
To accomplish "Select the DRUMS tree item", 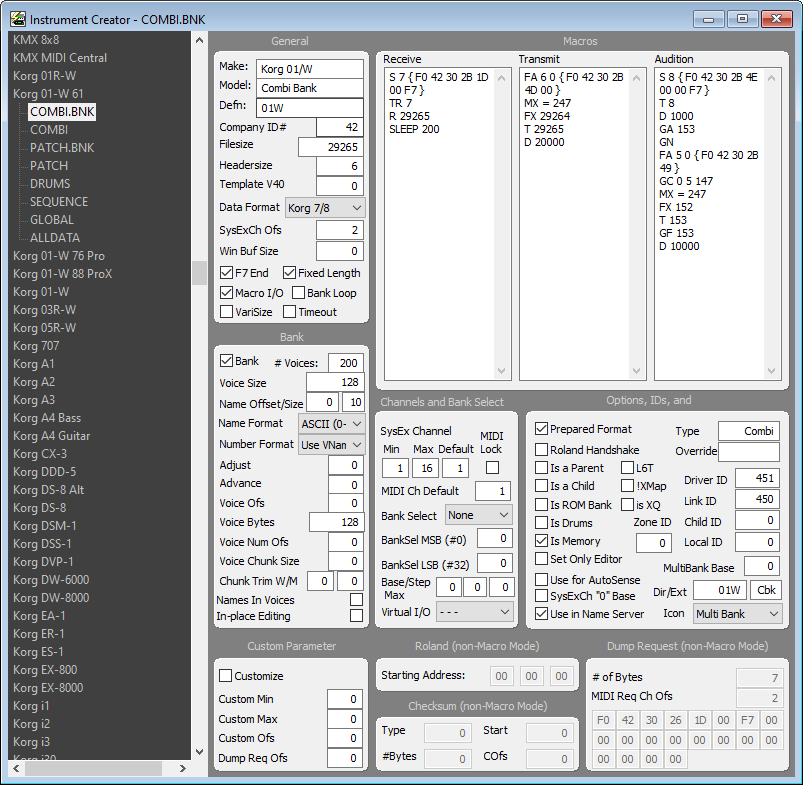I will click(x=50, y=183).
